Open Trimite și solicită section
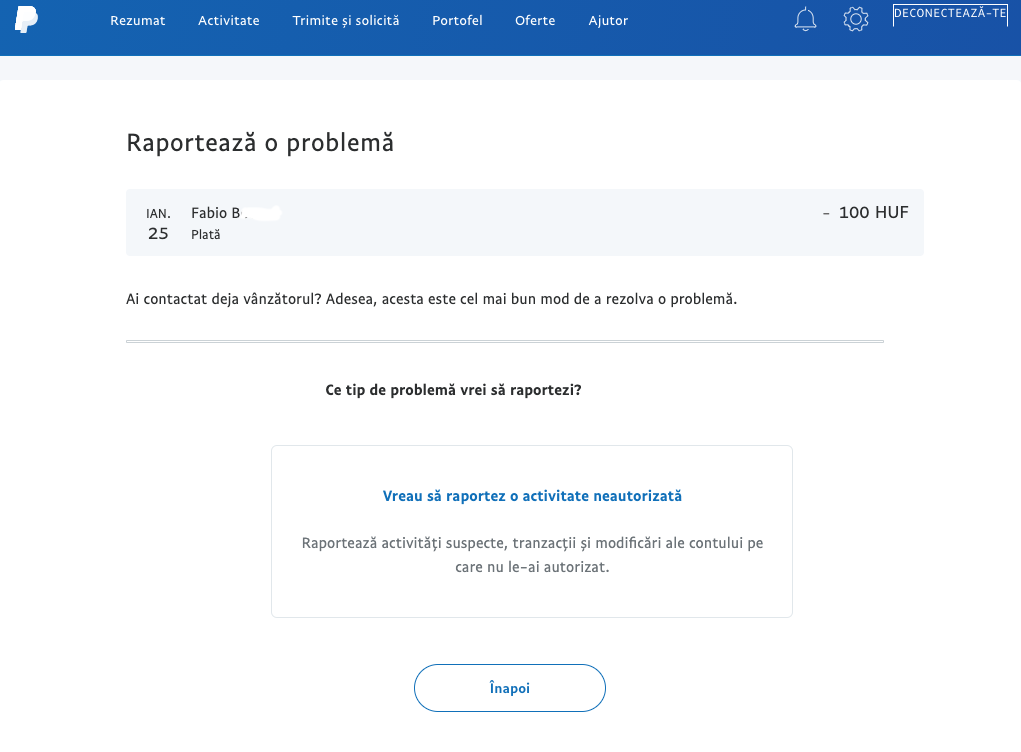1021x752 pixels. [x=345, y=20]
